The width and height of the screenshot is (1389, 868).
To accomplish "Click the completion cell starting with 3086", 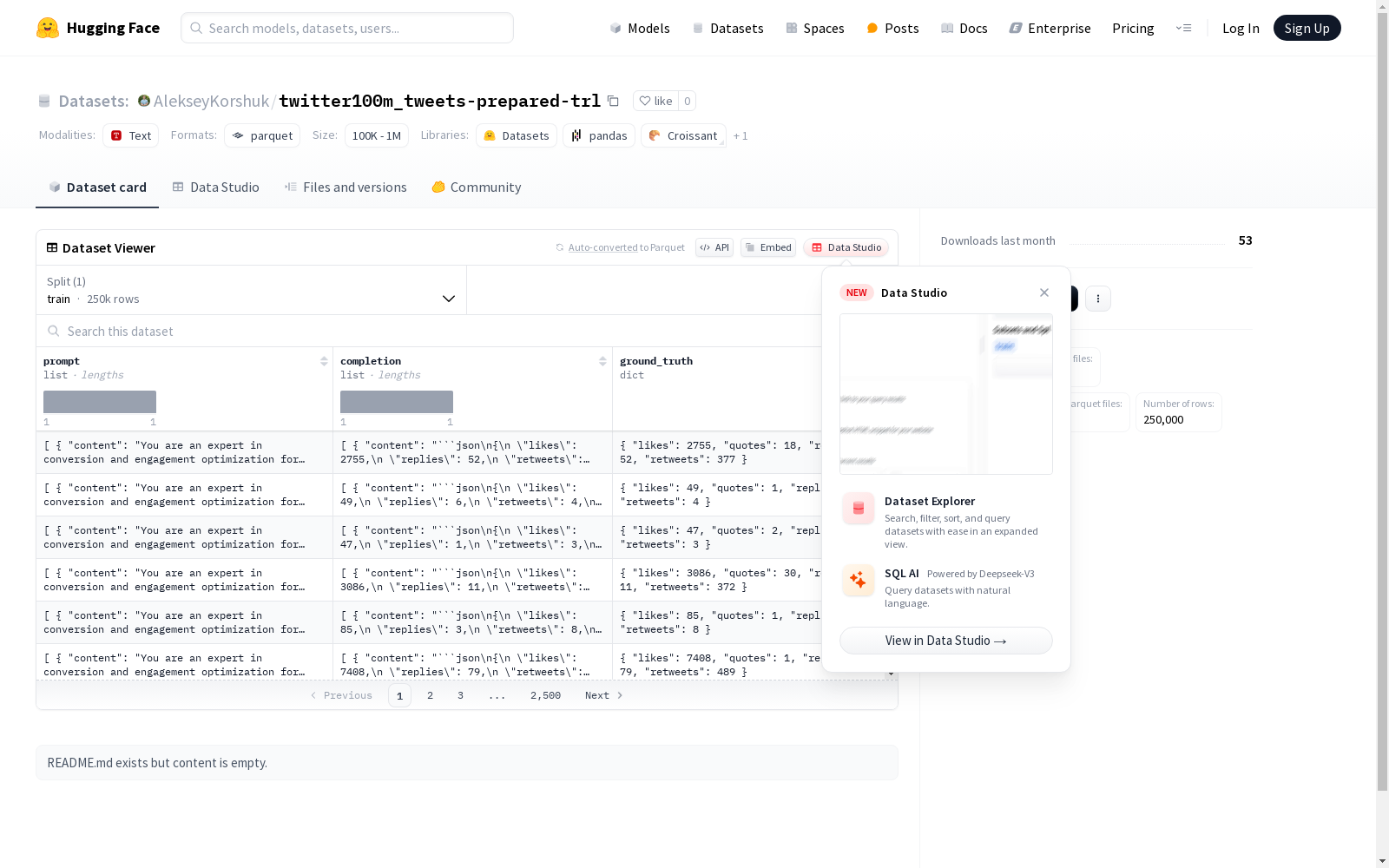I will 472,580.
